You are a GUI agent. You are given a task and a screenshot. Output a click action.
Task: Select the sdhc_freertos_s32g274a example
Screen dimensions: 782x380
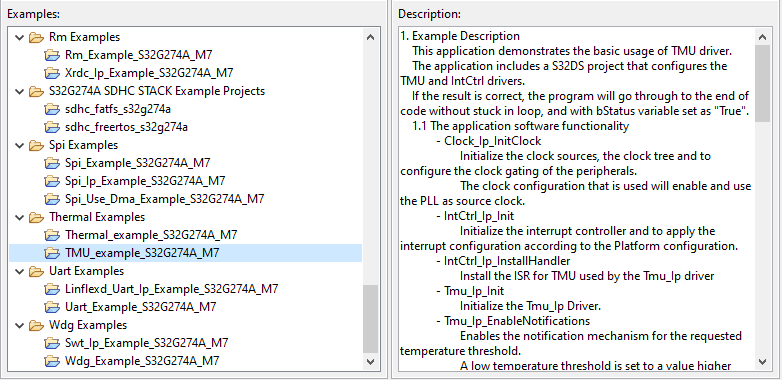click(x=126, y=127)
